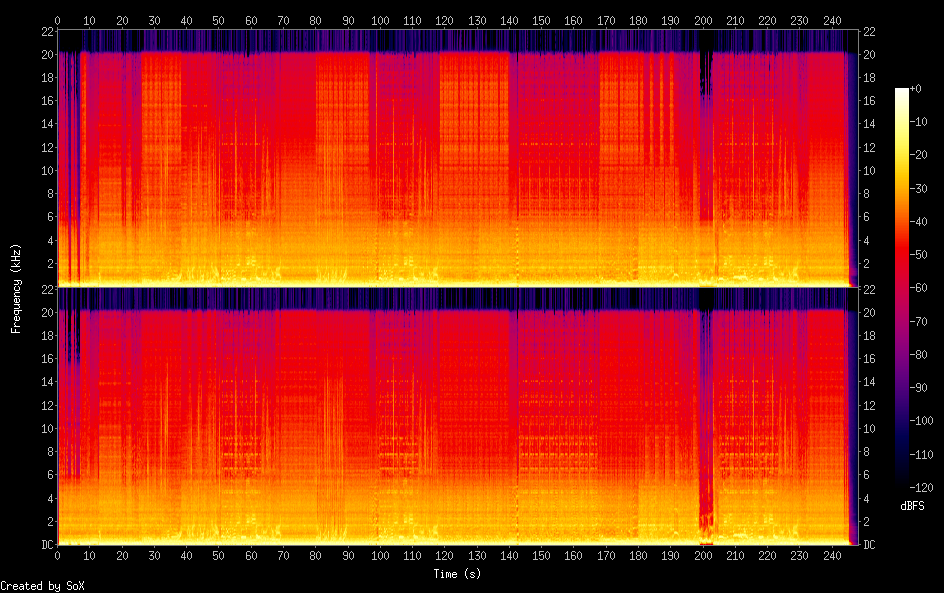Click the 'DC' label at bottom-left axis
This screenshot has height=593, width=944.
coord(47,544)
